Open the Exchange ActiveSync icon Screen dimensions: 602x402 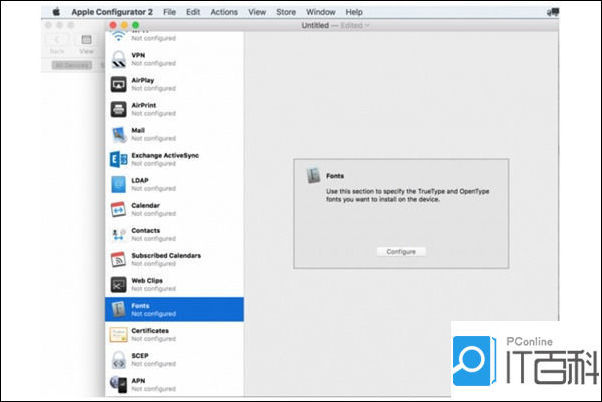119,159
